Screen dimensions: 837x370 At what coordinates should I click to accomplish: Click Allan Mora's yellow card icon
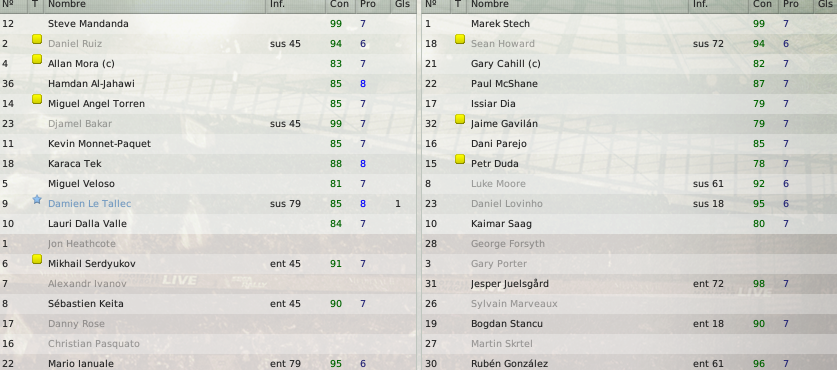coord(37,59)
